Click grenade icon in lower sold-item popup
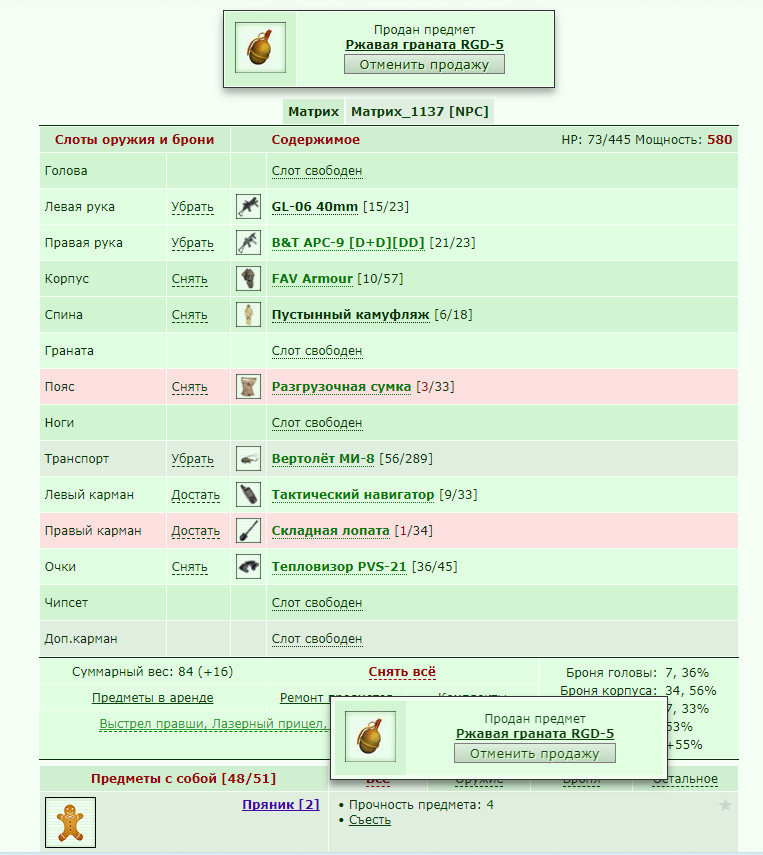 370,736
